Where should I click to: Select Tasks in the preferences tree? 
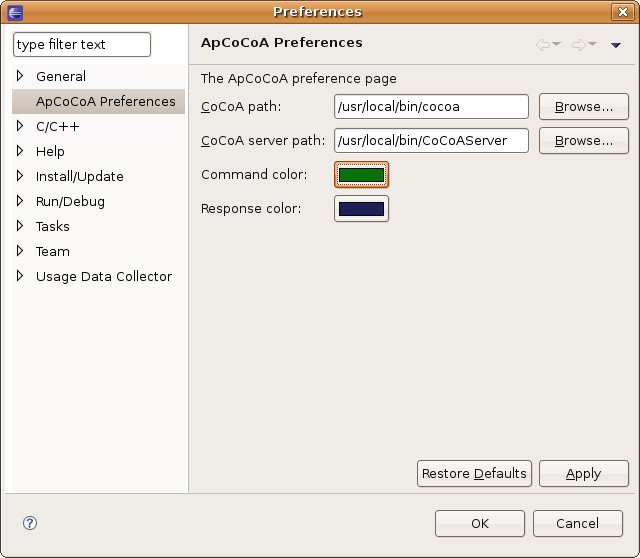click(53, 227)
